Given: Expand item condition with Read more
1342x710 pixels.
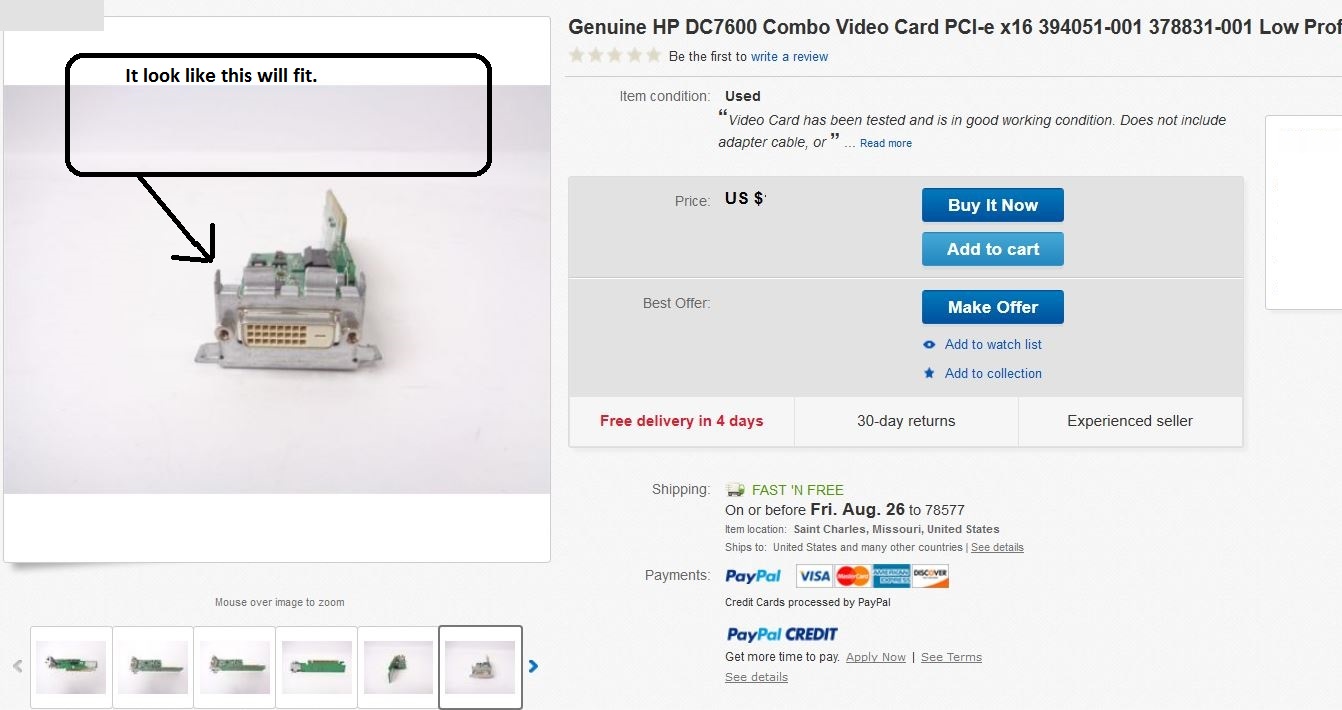Looking at the screenshot, I should click(885, 143).
